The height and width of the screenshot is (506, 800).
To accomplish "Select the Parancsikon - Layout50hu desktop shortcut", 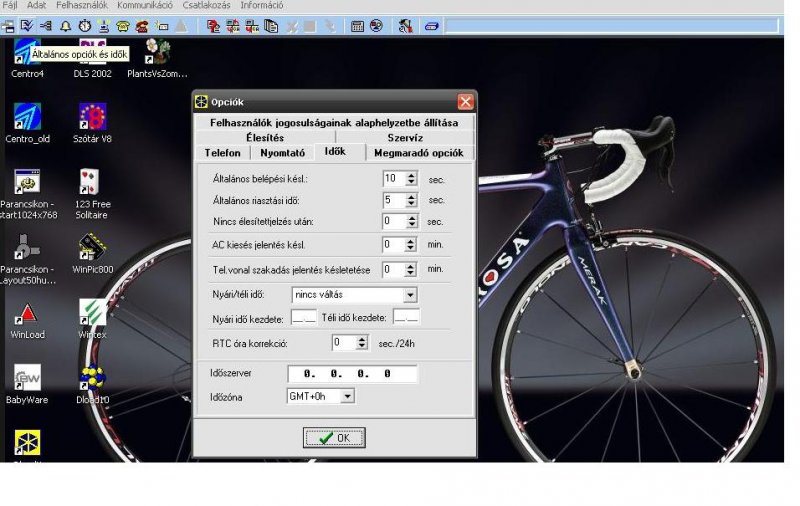I will coord(28,260).
